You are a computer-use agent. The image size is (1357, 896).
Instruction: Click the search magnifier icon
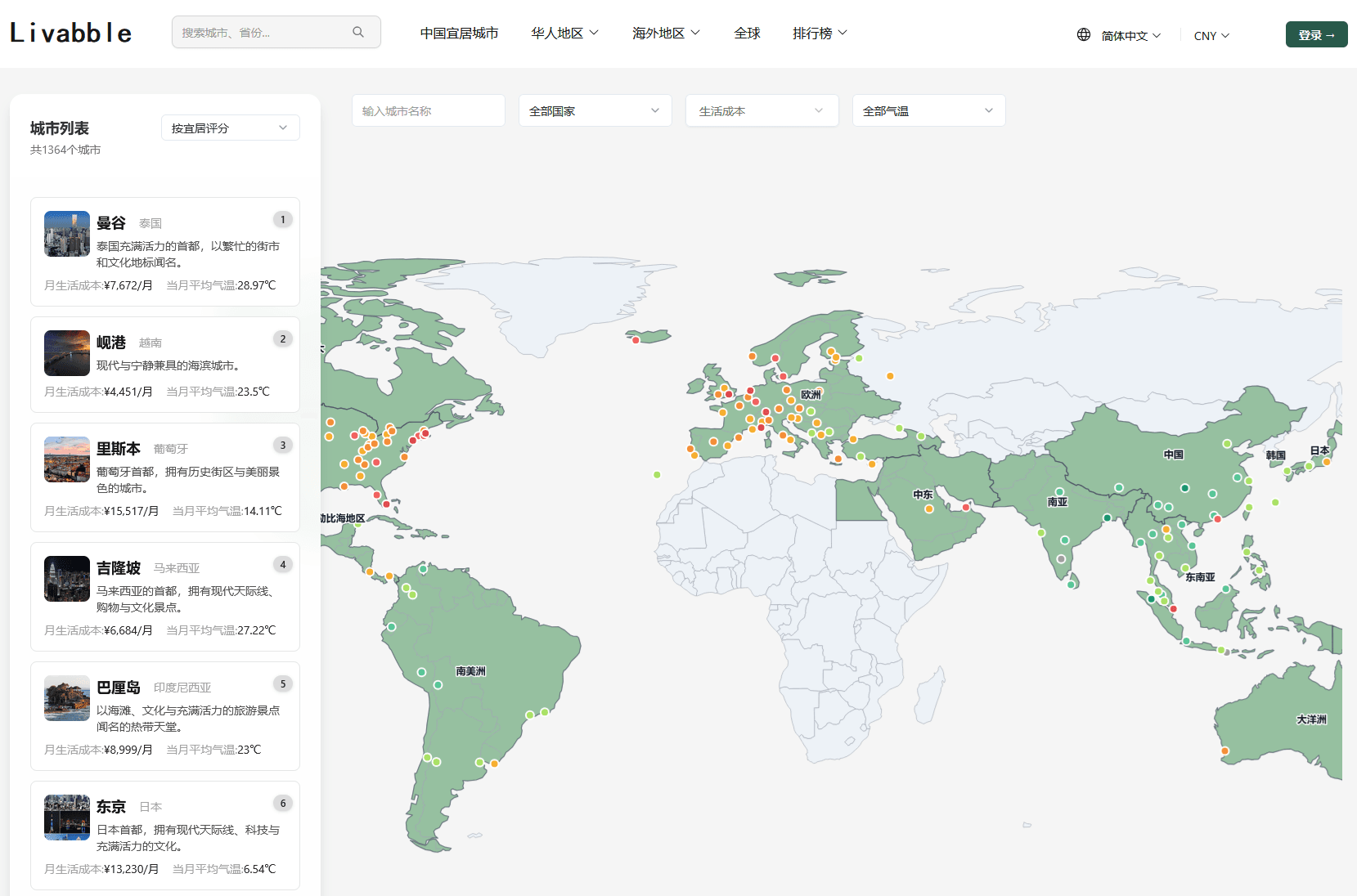(357, 32)
